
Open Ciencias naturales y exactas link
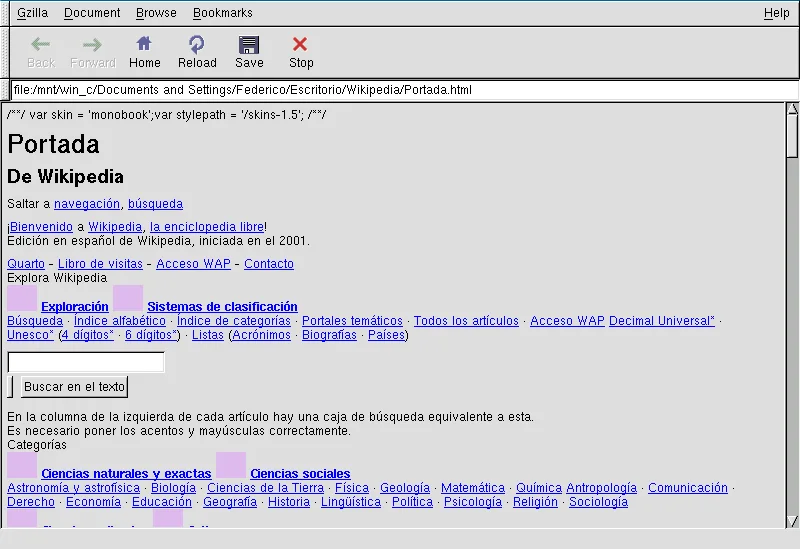pyautogui.click(x=126, y=473)
